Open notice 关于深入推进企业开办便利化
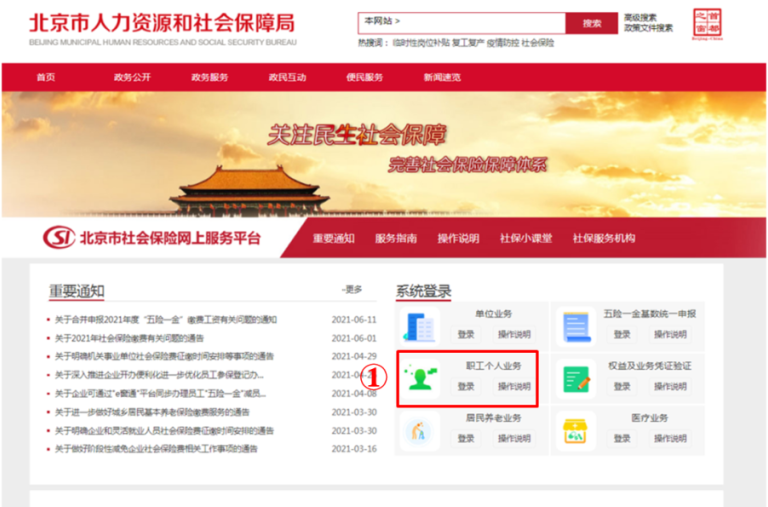Image resolution: width=768 pixels, height=507 pixels. pos(159,375)
